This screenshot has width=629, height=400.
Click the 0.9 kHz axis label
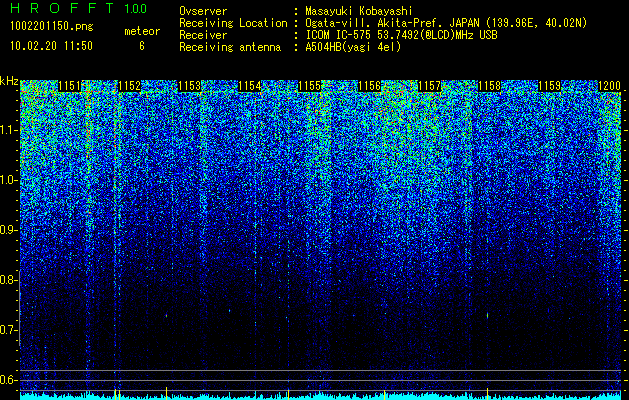point(8,230)
